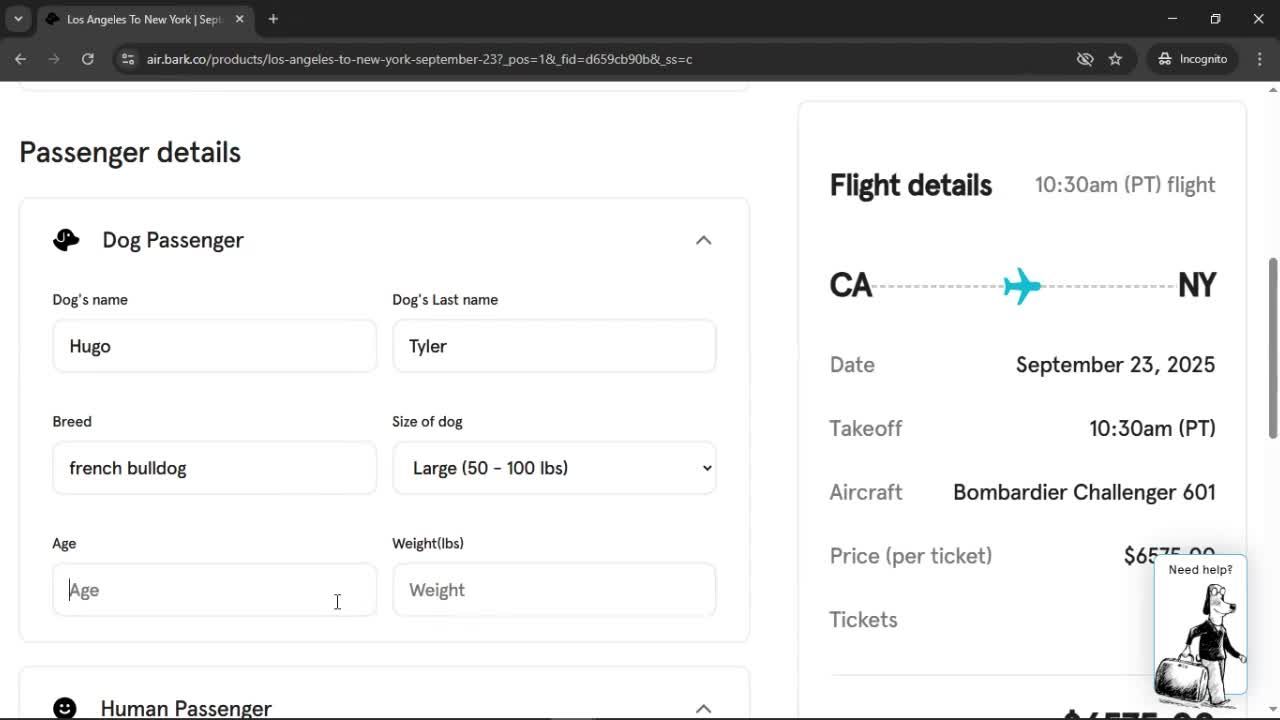
Task: Open a new tab with plus button
Action: coord(273,19)
